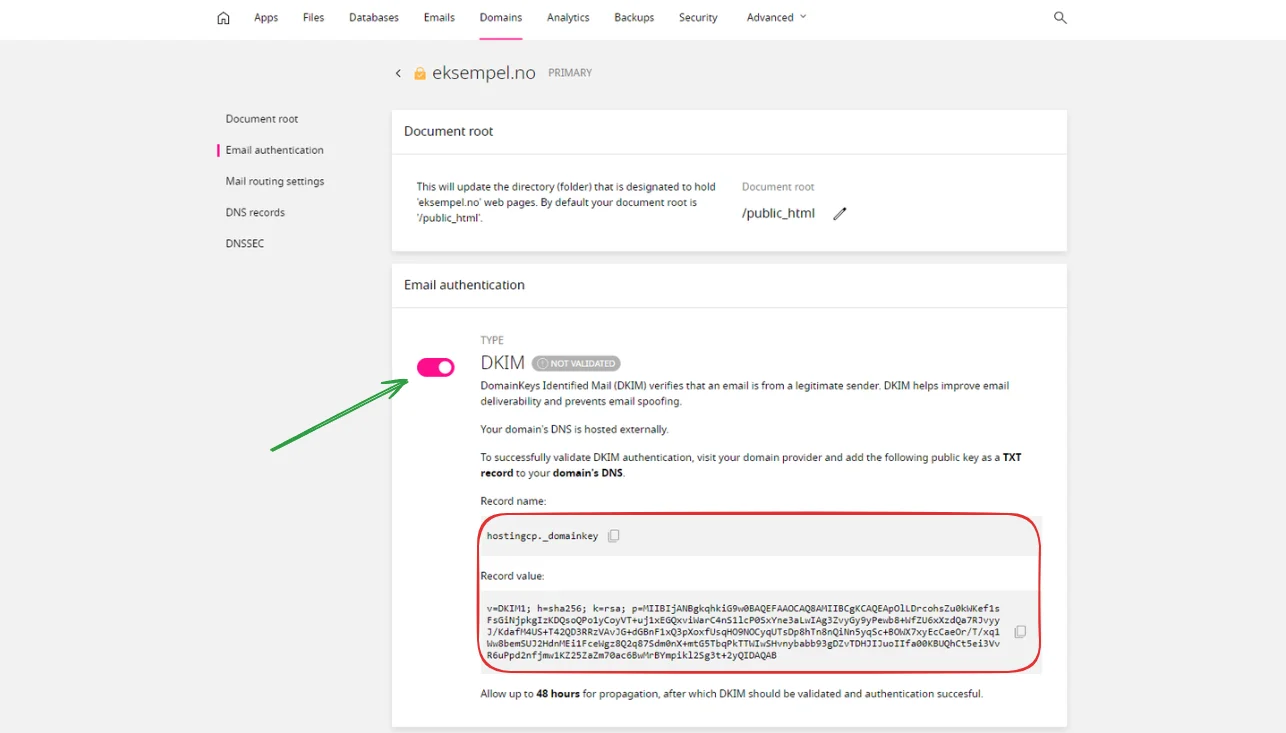
Task: Edit document root with the pencil icon
Action: (840, 213)
